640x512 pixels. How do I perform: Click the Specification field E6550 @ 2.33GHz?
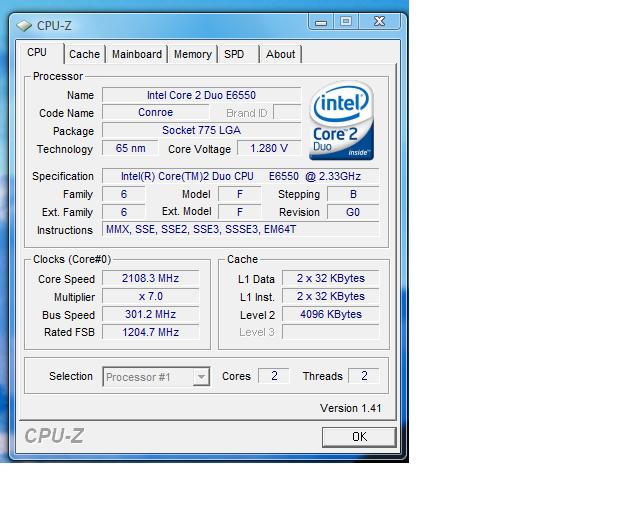240,176
